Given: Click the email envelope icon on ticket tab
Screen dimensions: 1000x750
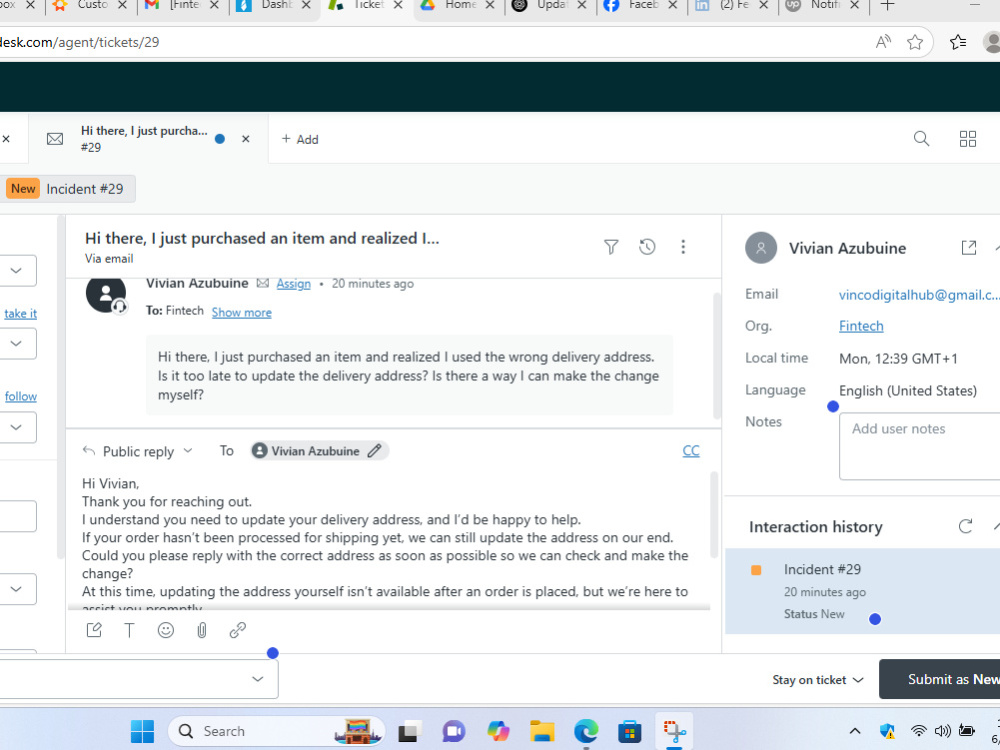Looking at the screenshot, I should tap(55, 138).
